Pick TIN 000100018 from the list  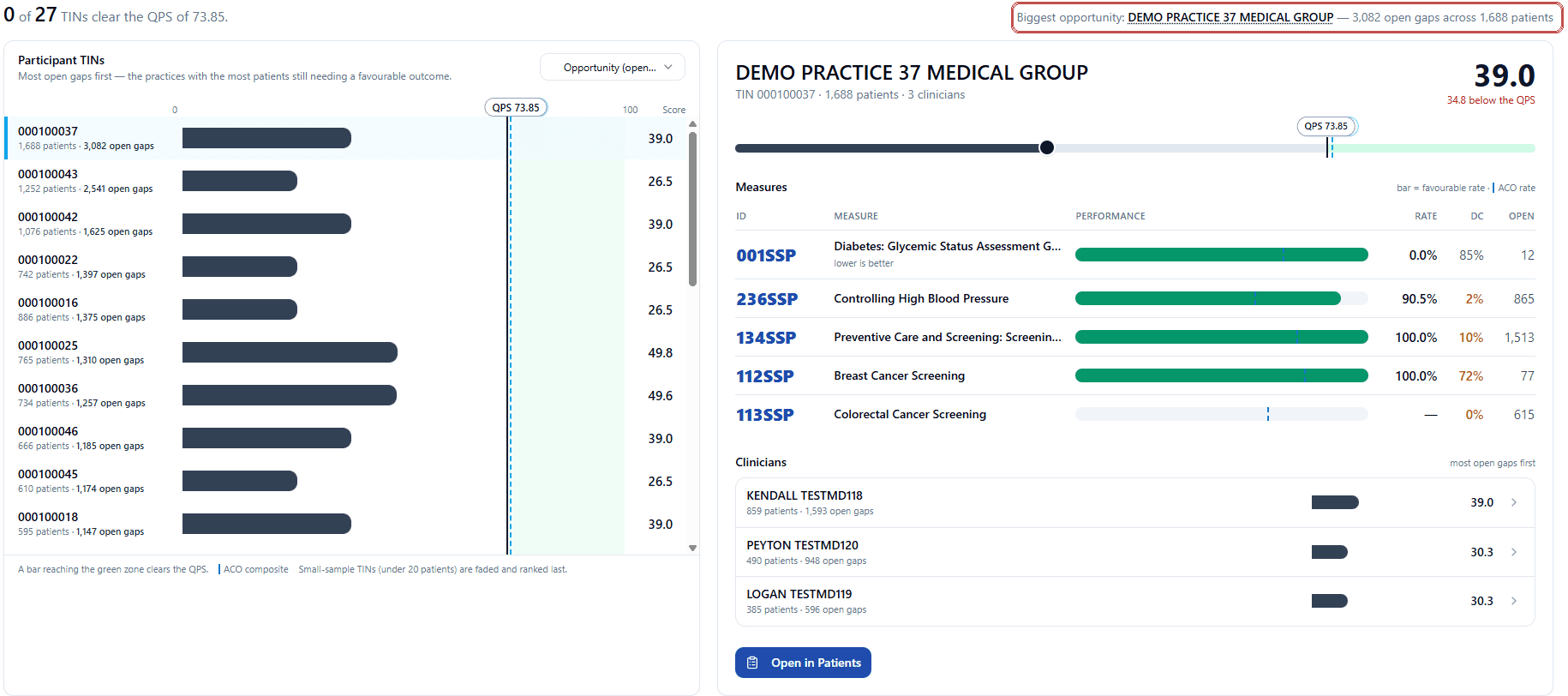[x=345, y=524]
